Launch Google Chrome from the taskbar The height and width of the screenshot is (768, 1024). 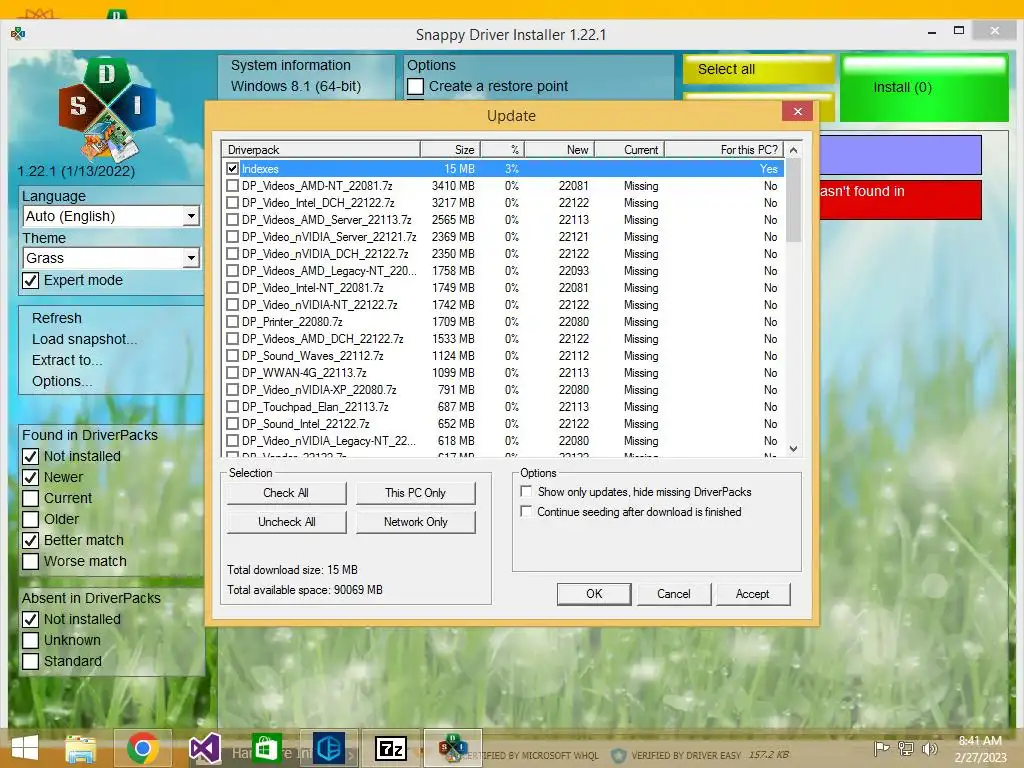tap(142, 748)
